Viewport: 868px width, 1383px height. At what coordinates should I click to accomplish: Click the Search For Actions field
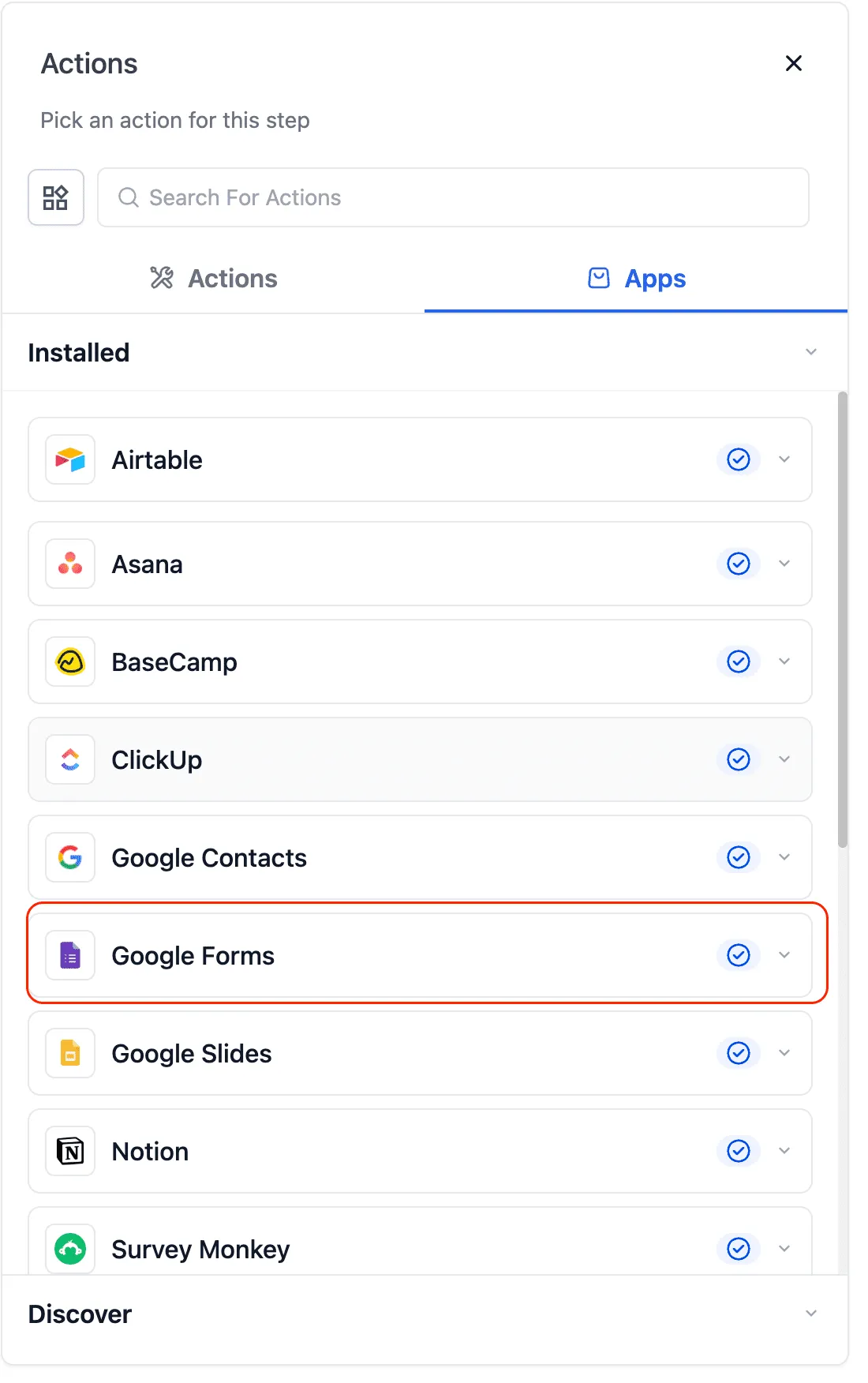pos(452,197)
